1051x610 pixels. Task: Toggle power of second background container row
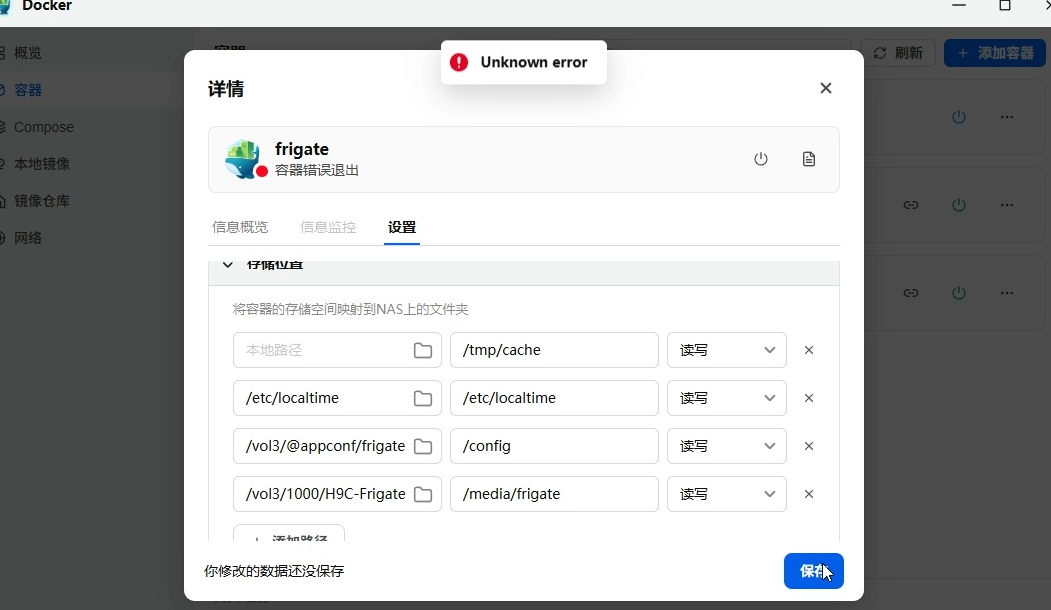tap(959, 205)
